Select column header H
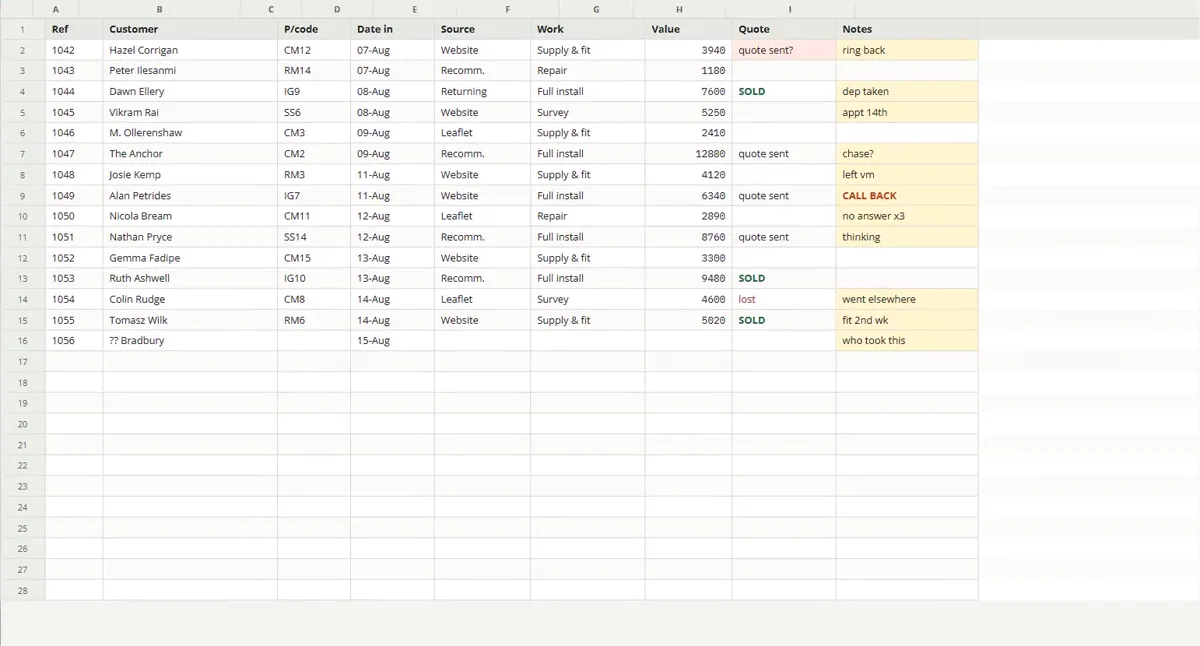Viewport: 1200px width, 646px height. point(679,9)
